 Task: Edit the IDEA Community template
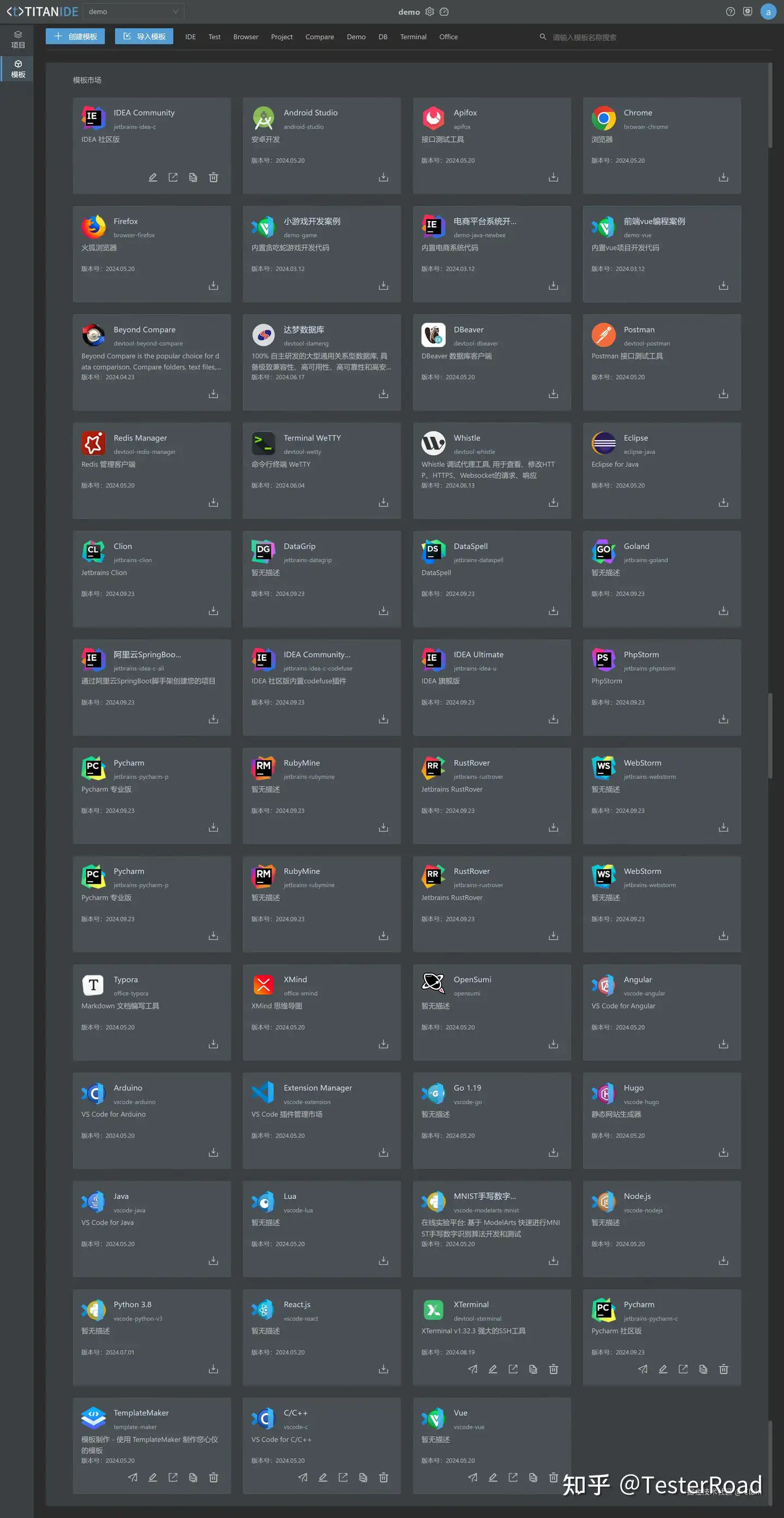(x=152, y=178)
